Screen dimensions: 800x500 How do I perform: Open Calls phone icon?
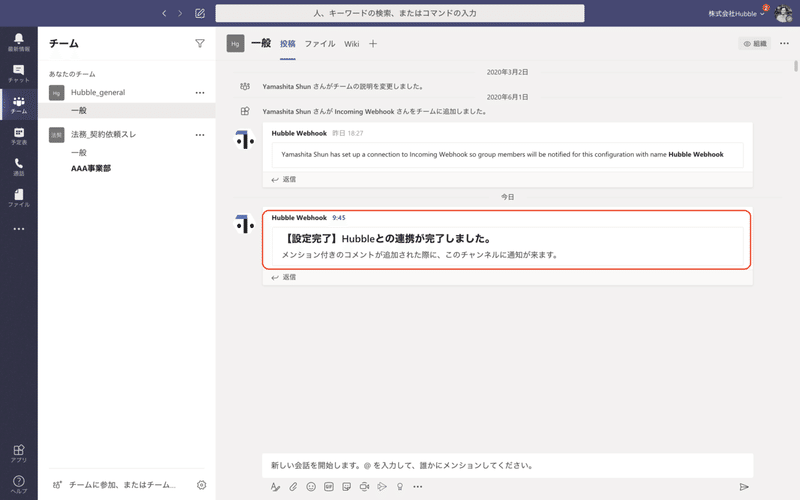pos(19,167)
